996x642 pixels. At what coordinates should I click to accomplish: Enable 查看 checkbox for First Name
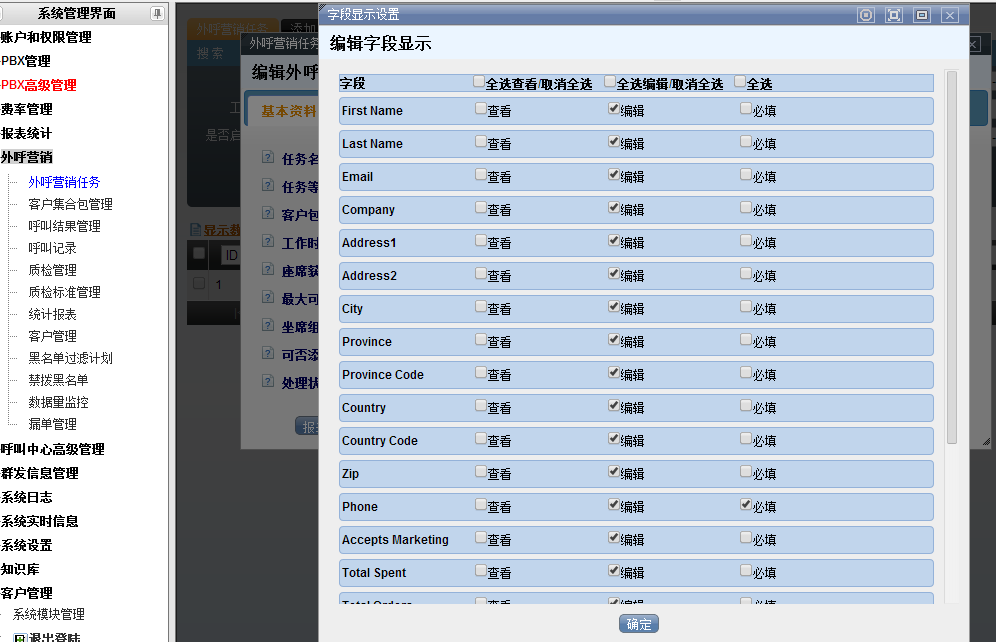[481, 109]
